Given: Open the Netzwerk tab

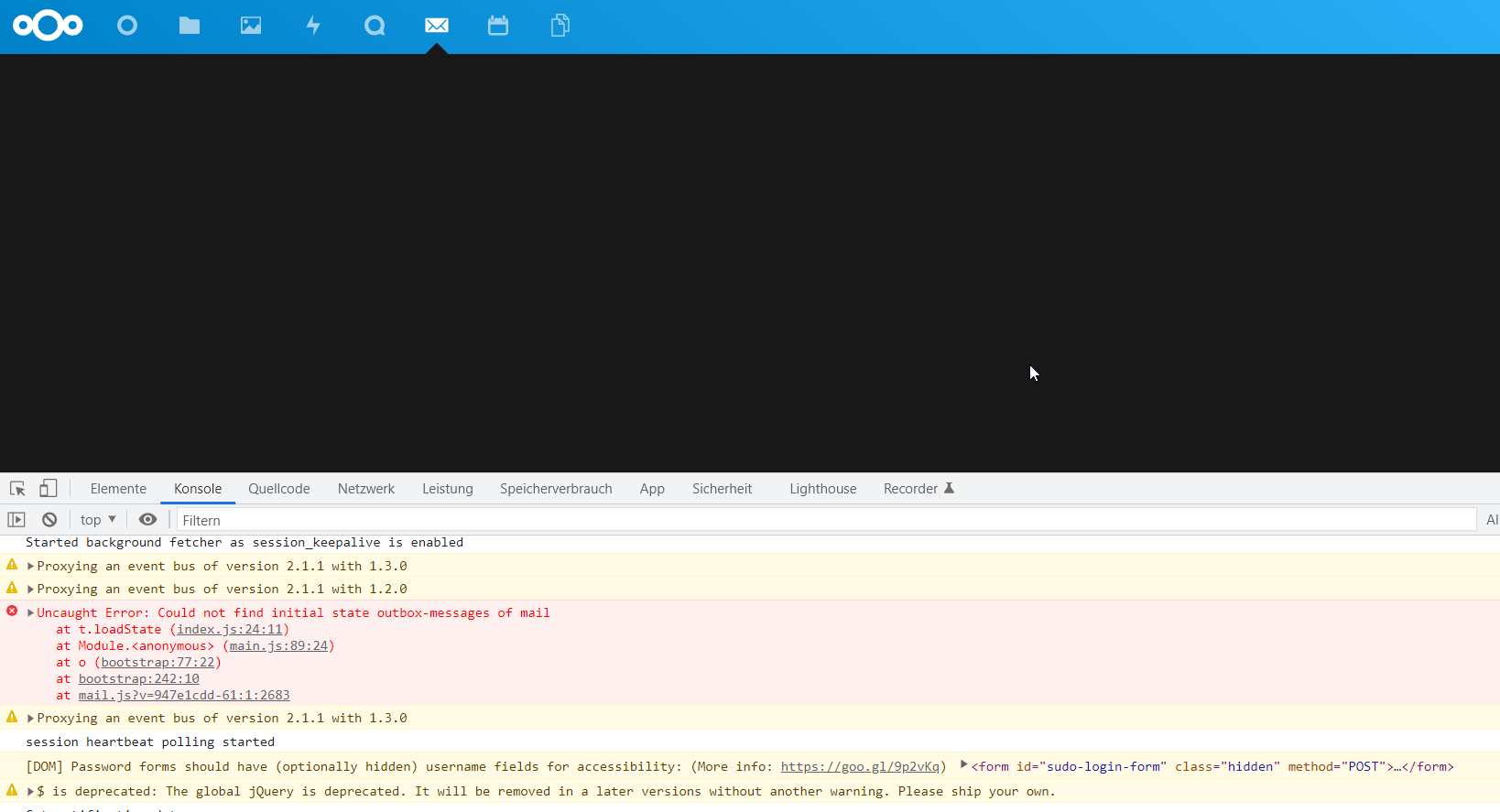Looking at the screenshot, I should coord(366,489).
